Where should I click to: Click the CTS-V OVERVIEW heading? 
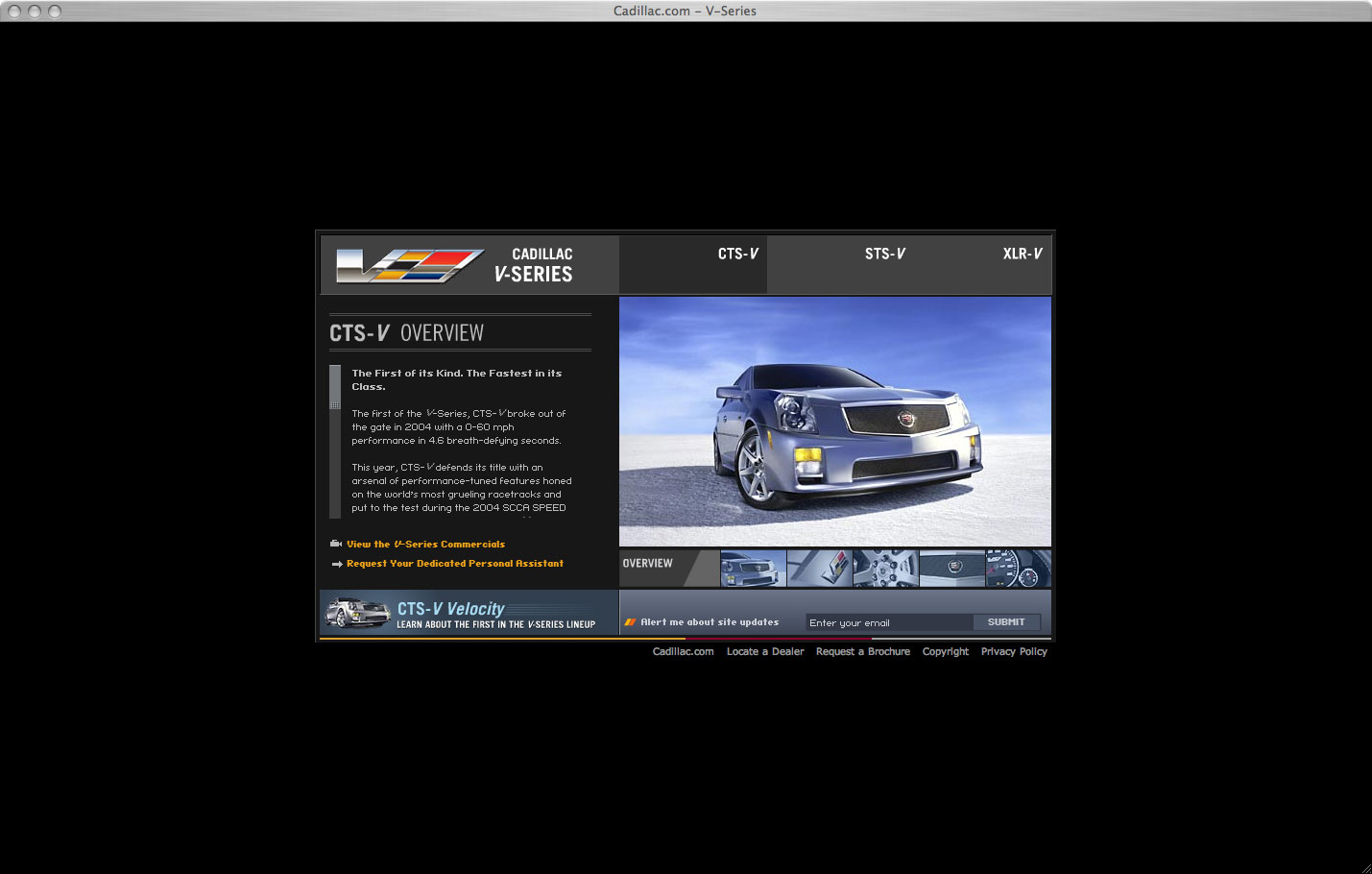407,333
